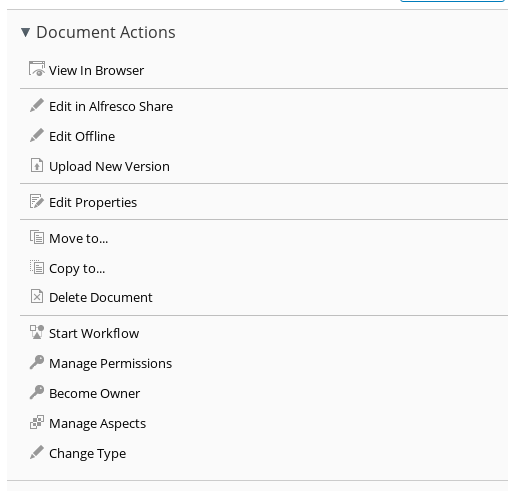
Task: Click the Manage Permissions key icon
Action: click(x=37, y=362)
